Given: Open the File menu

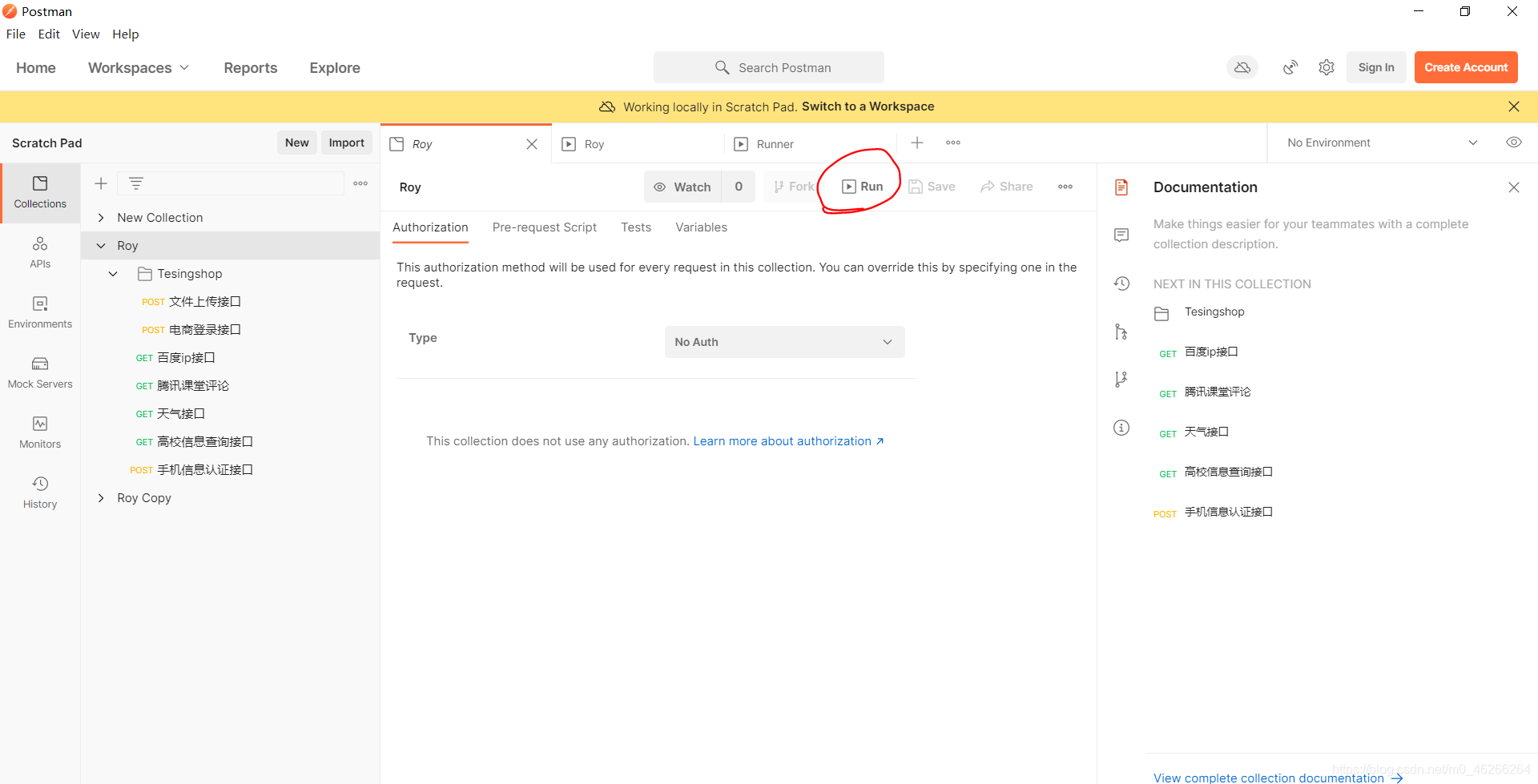Looking at the screenshot, I should click(16, 34).
